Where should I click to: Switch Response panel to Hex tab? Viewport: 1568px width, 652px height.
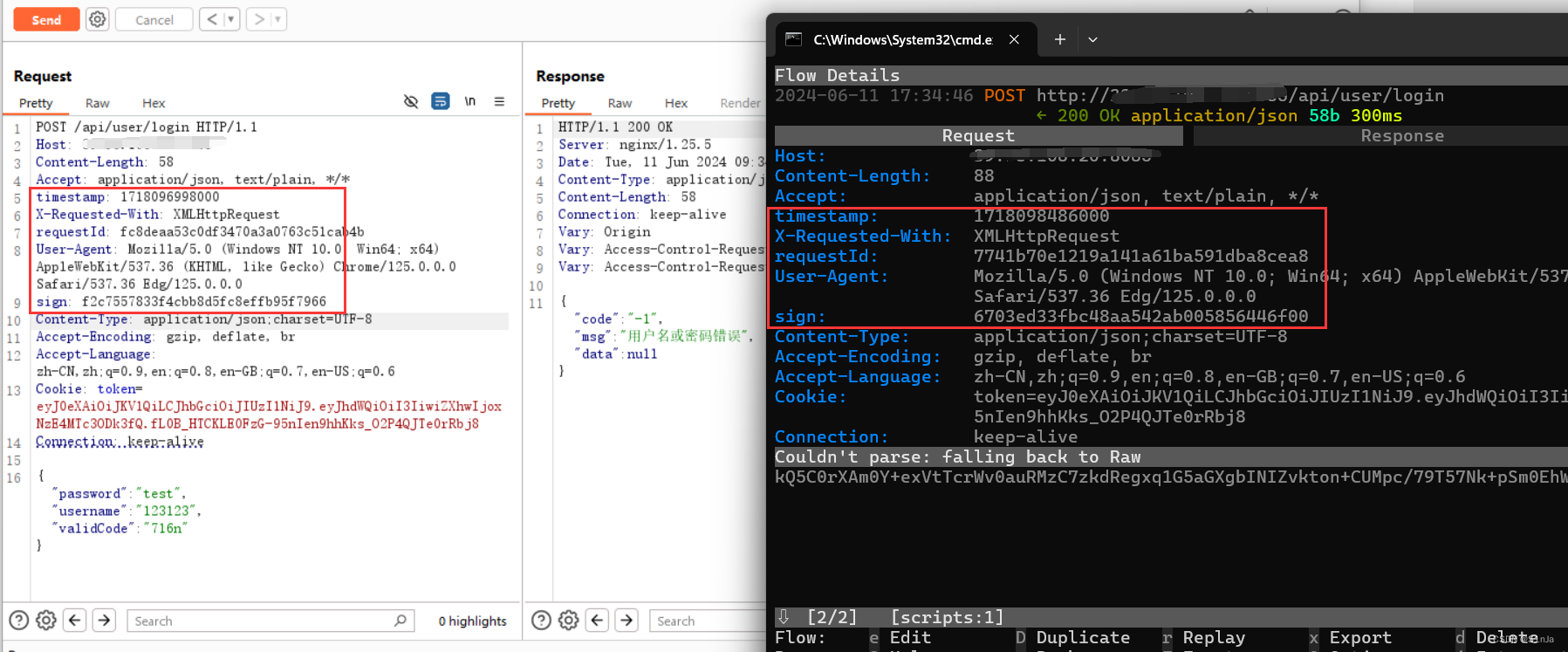pyautogui.click(x=676, y=103)
